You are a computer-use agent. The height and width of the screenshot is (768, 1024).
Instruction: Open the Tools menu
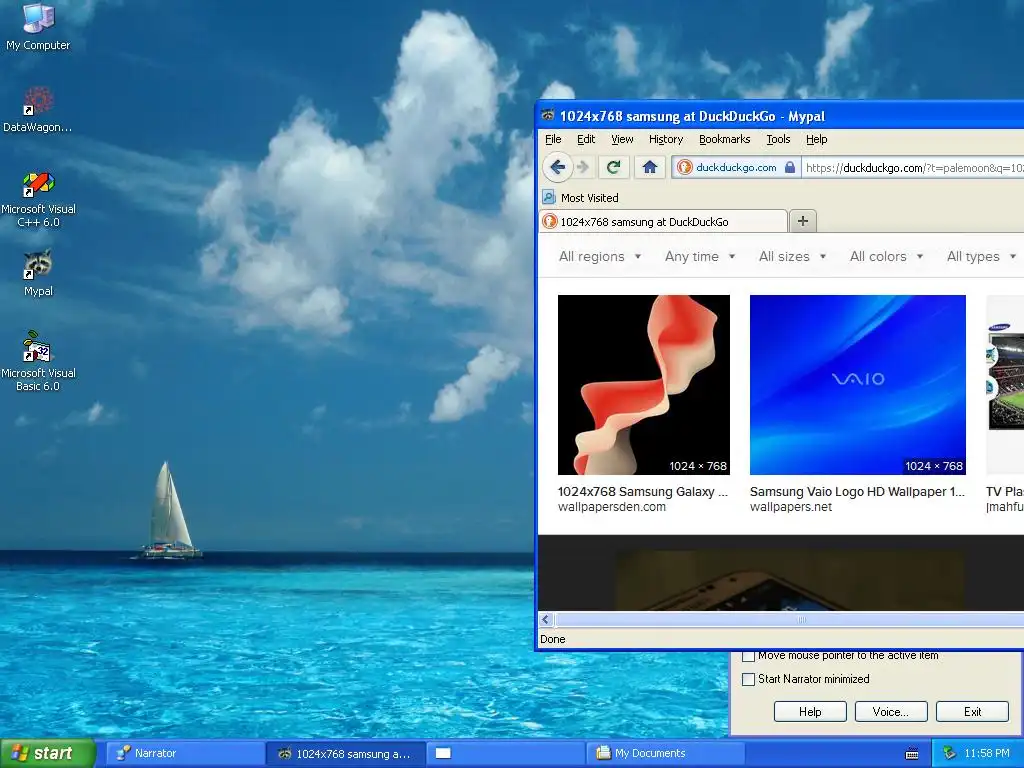tap(778, 139)
